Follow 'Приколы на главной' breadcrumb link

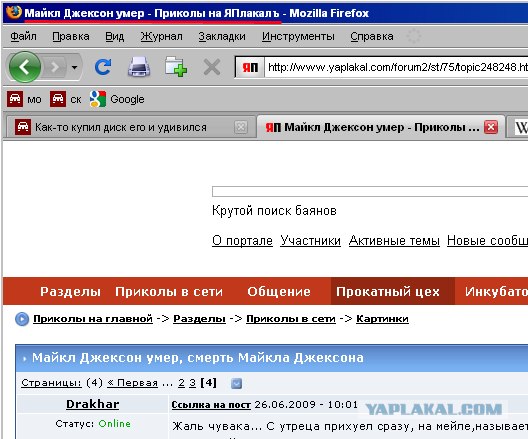pos(93,319)
